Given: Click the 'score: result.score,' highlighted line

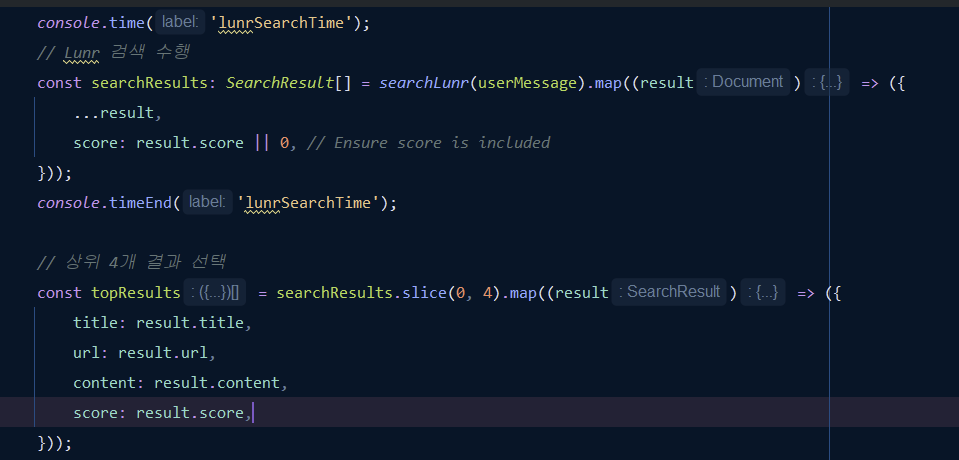Looking at the screenshot, I should tap(163, 413).
